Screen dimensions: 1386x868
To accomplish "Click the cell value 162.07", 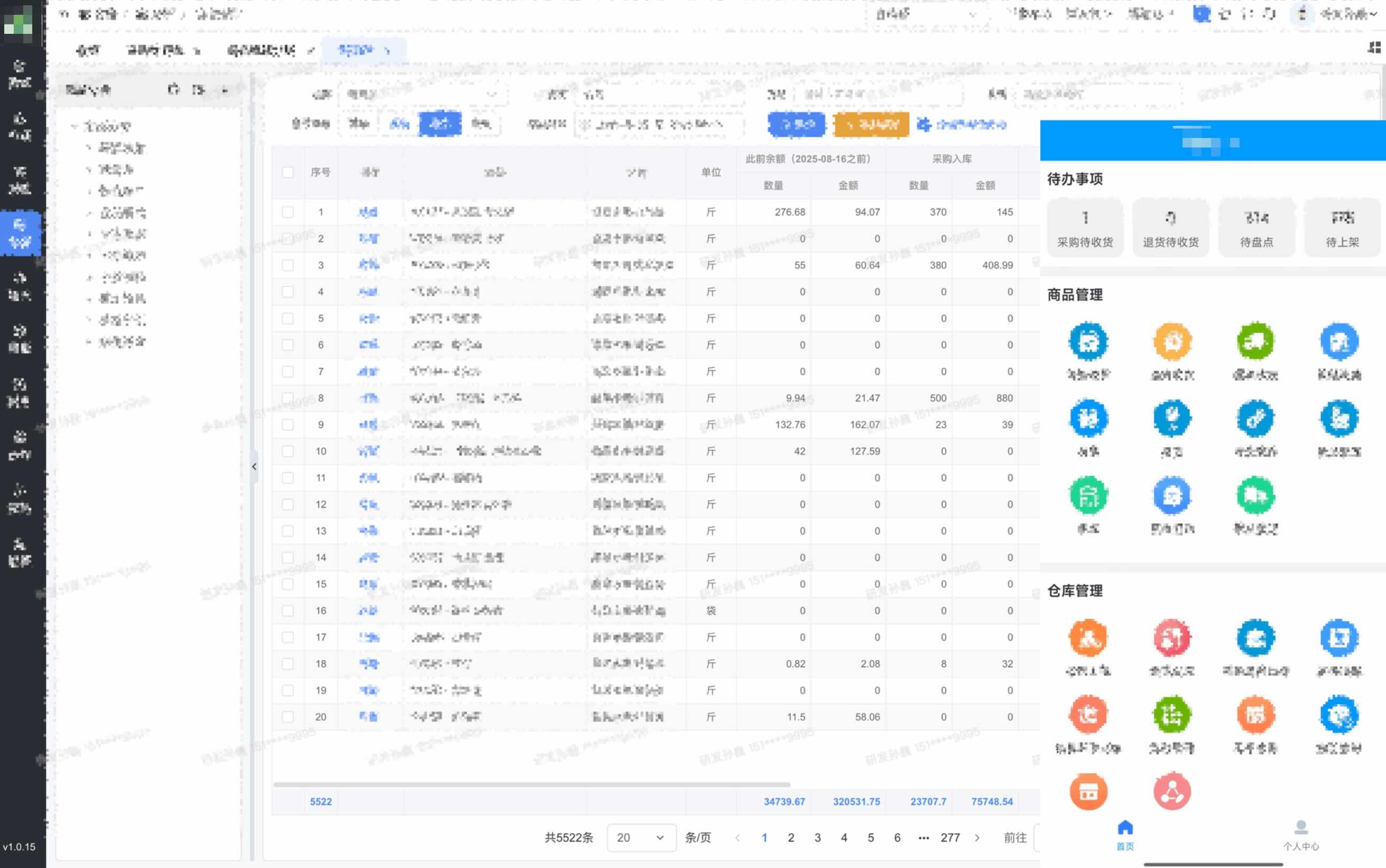I will coord(865,425).
